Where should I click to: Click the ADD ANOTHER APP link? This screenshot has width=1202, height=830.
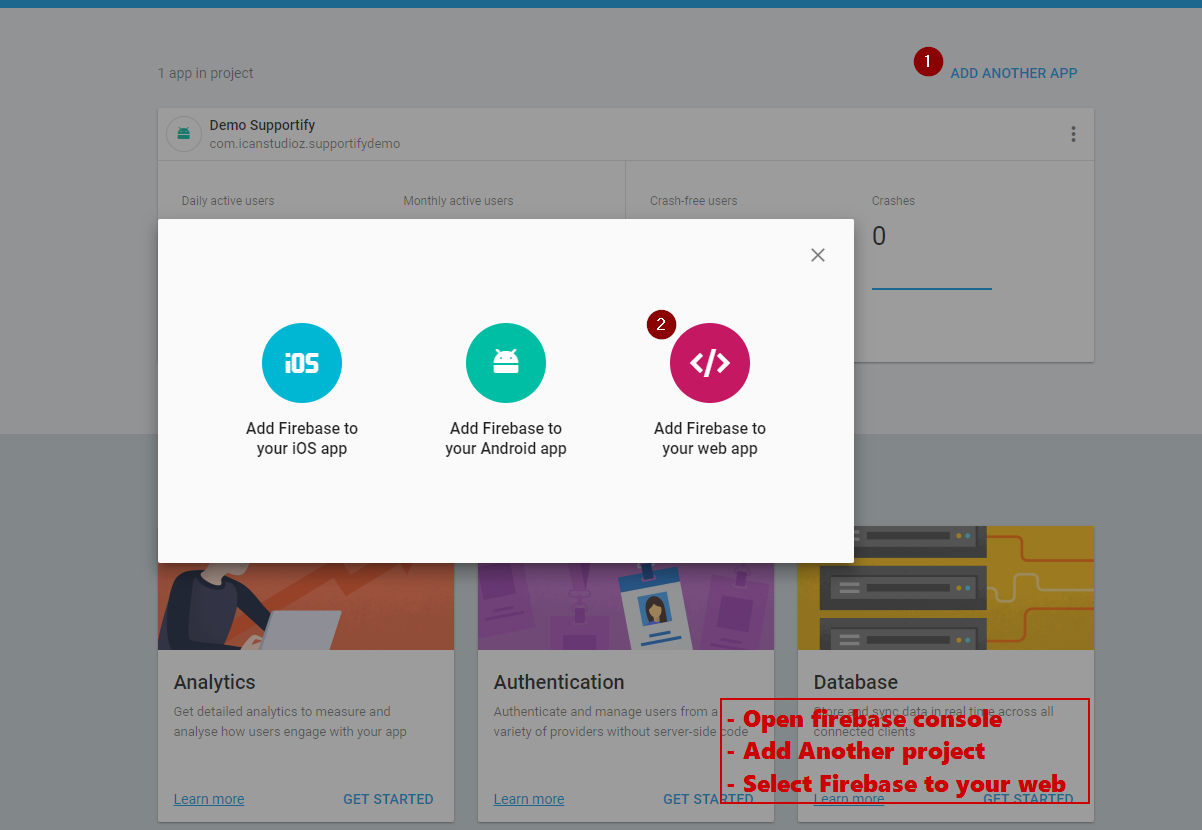1014,73
